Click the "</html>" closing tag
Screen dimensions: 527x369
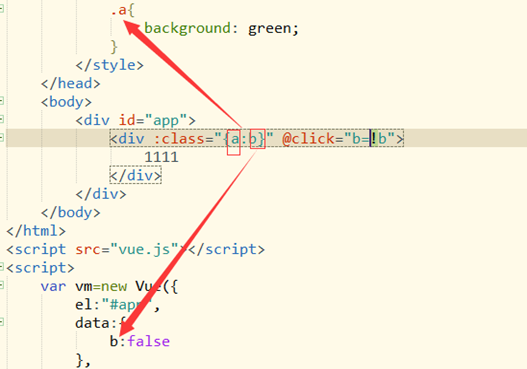click(x=36, y=231)
